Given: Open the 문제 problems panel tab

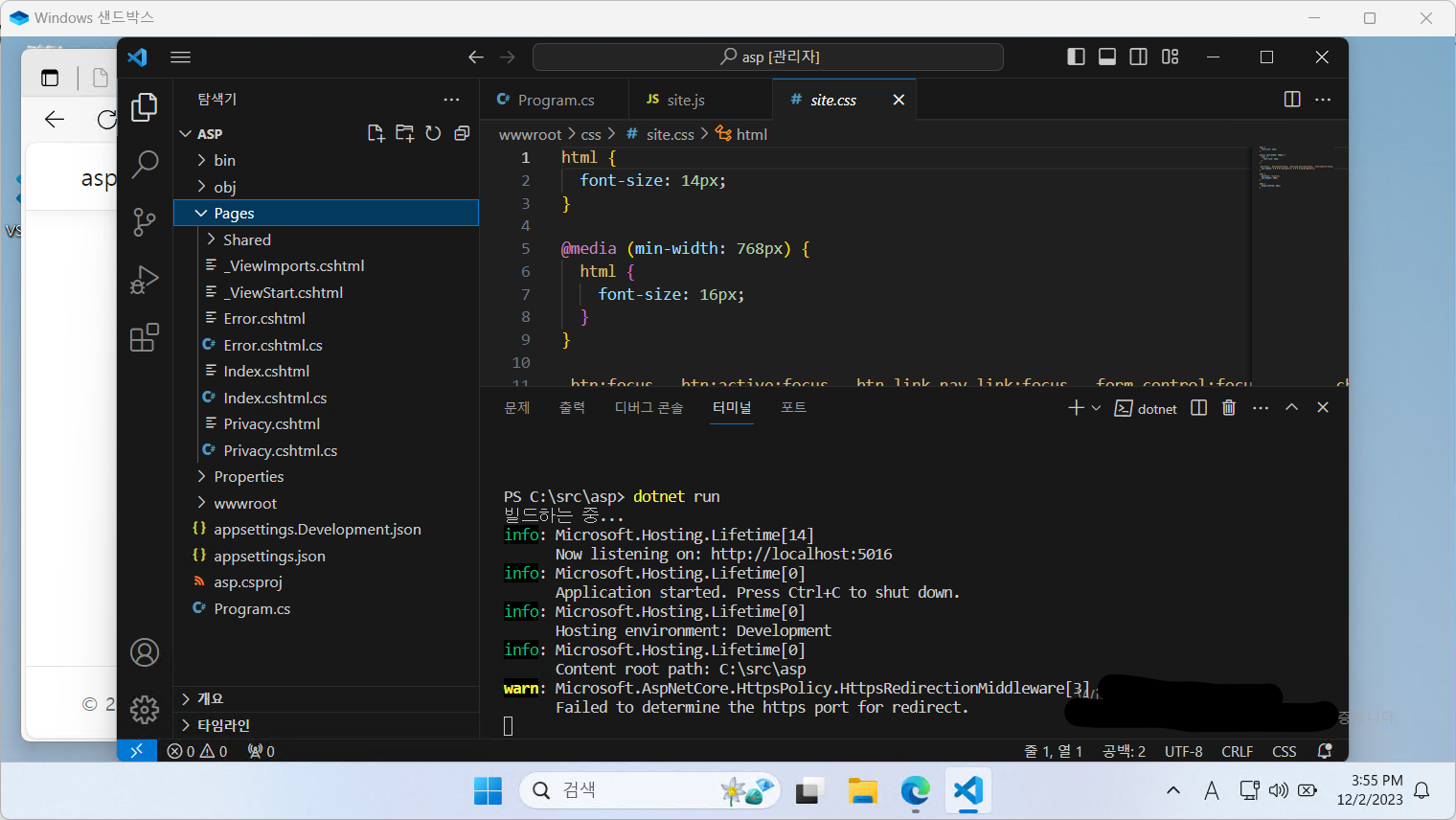Looking at the screenshot, I should pyautogui.click(x=517, y=408).
